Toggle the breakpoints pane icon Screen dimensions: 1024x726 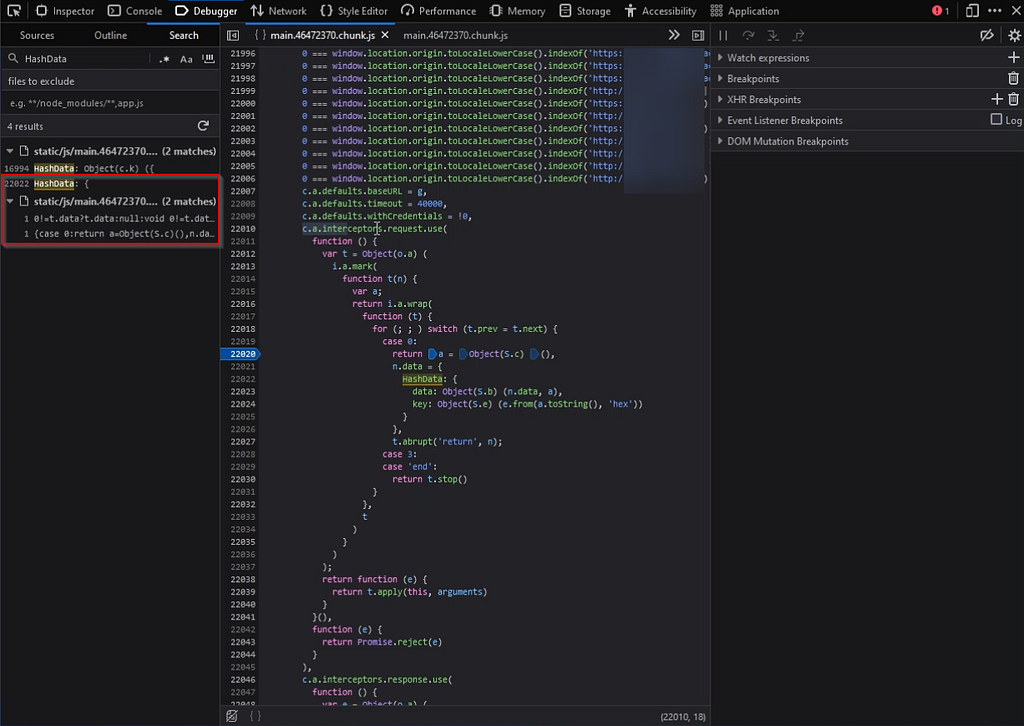tap(698, 35)
